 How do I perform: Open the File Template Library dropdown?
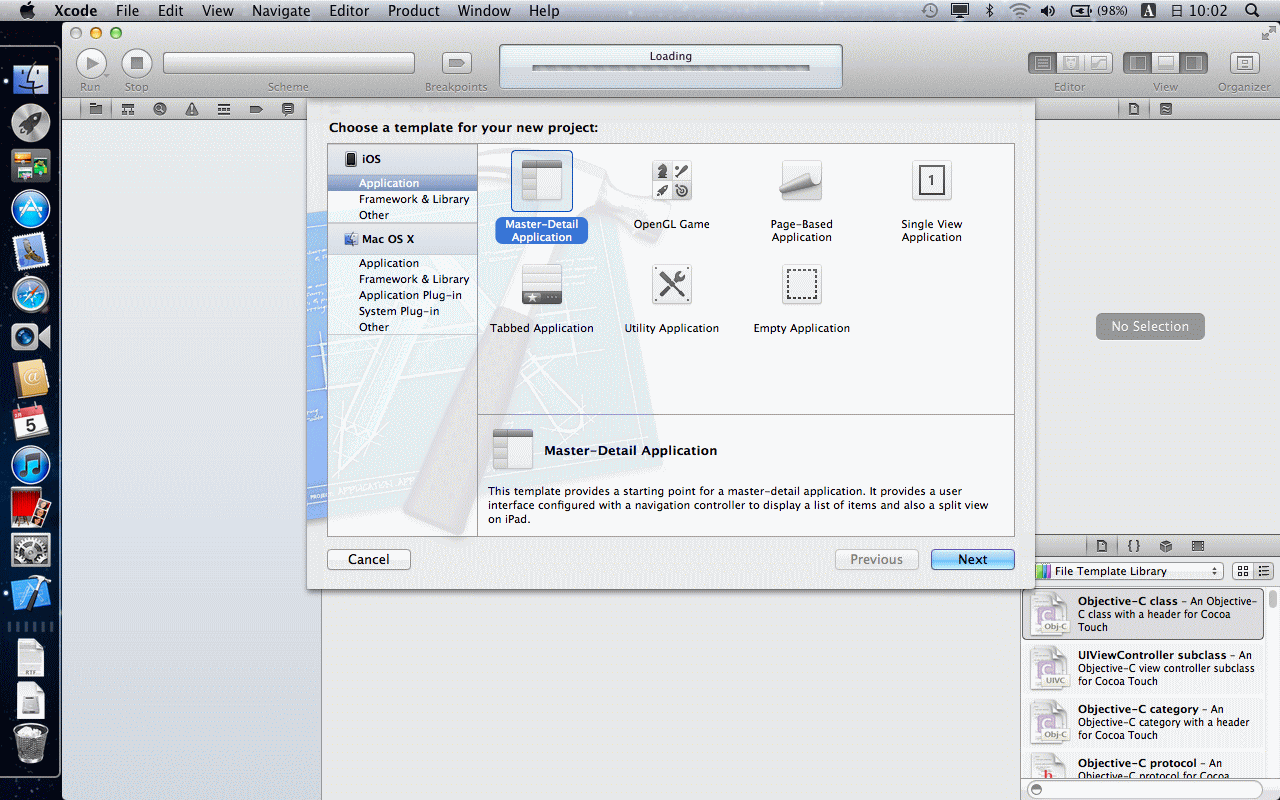tap(1128, 571)
